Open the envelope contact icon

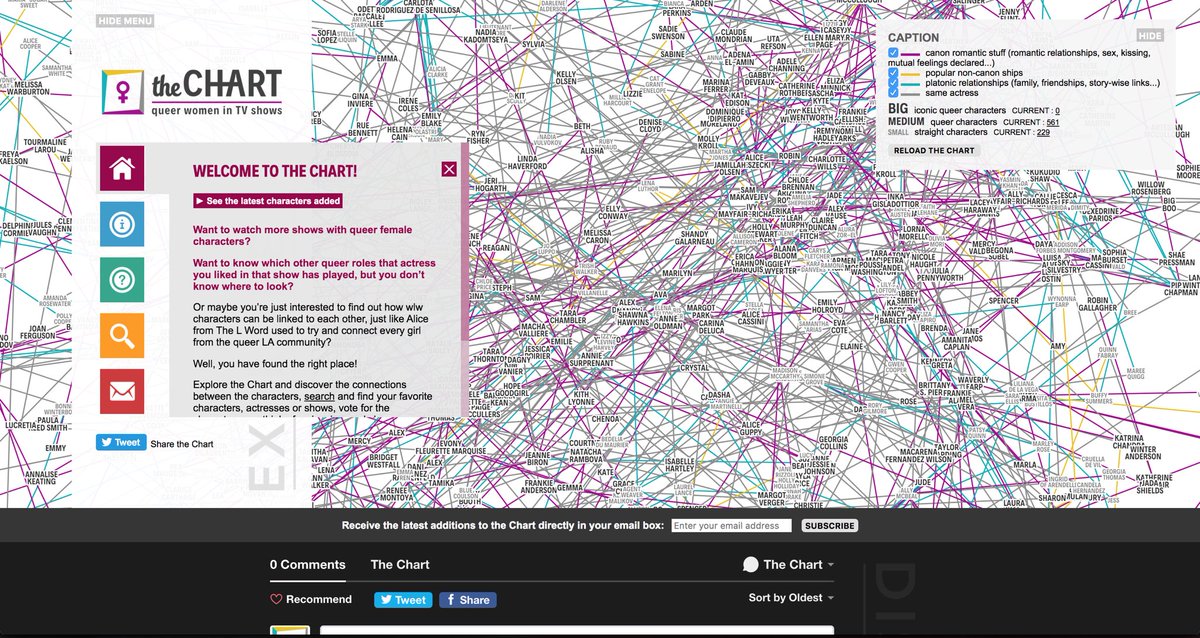[122, 392]
